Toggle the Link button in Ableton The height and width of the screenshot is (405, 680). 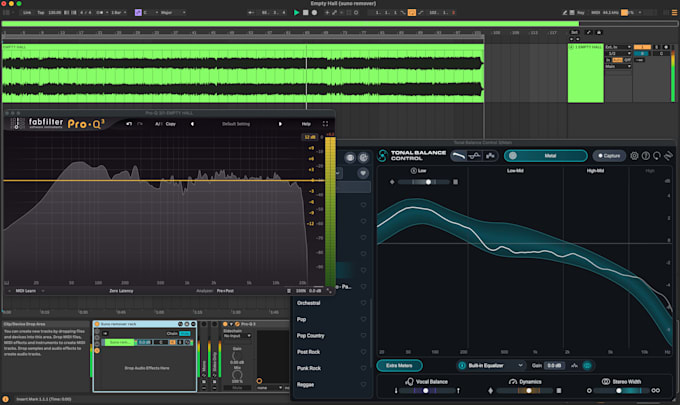click(27, 13)
